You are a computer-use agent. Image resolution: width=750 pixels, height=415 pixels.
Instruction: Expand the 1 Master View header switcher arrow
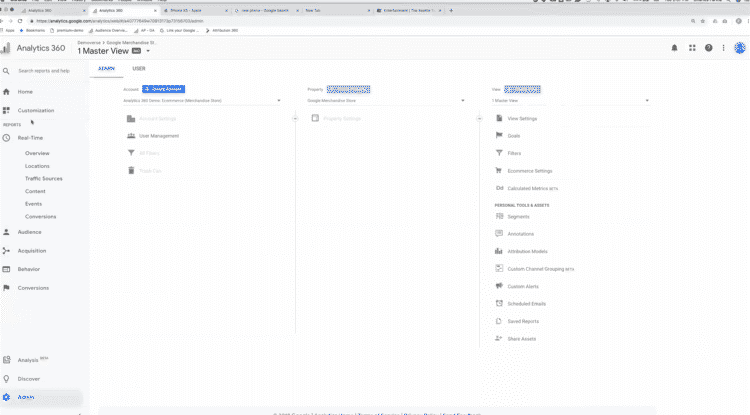(148, 51)
